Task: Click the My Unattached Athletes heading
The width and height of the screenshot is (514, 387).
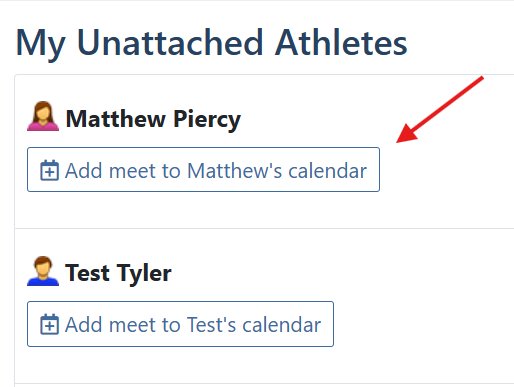Action: click(x=211, y=43)
